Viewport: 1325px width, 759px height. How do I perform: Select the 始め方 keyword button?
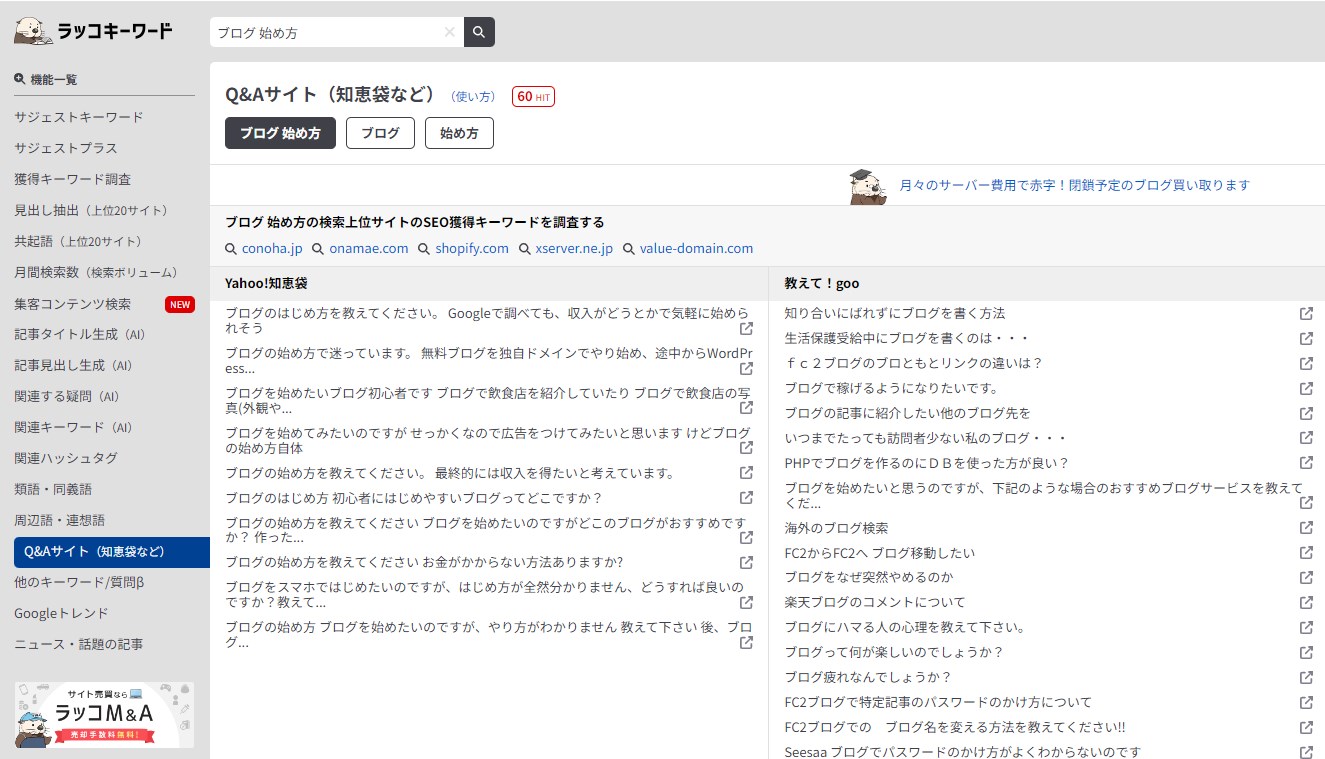[x=459, y=133]
